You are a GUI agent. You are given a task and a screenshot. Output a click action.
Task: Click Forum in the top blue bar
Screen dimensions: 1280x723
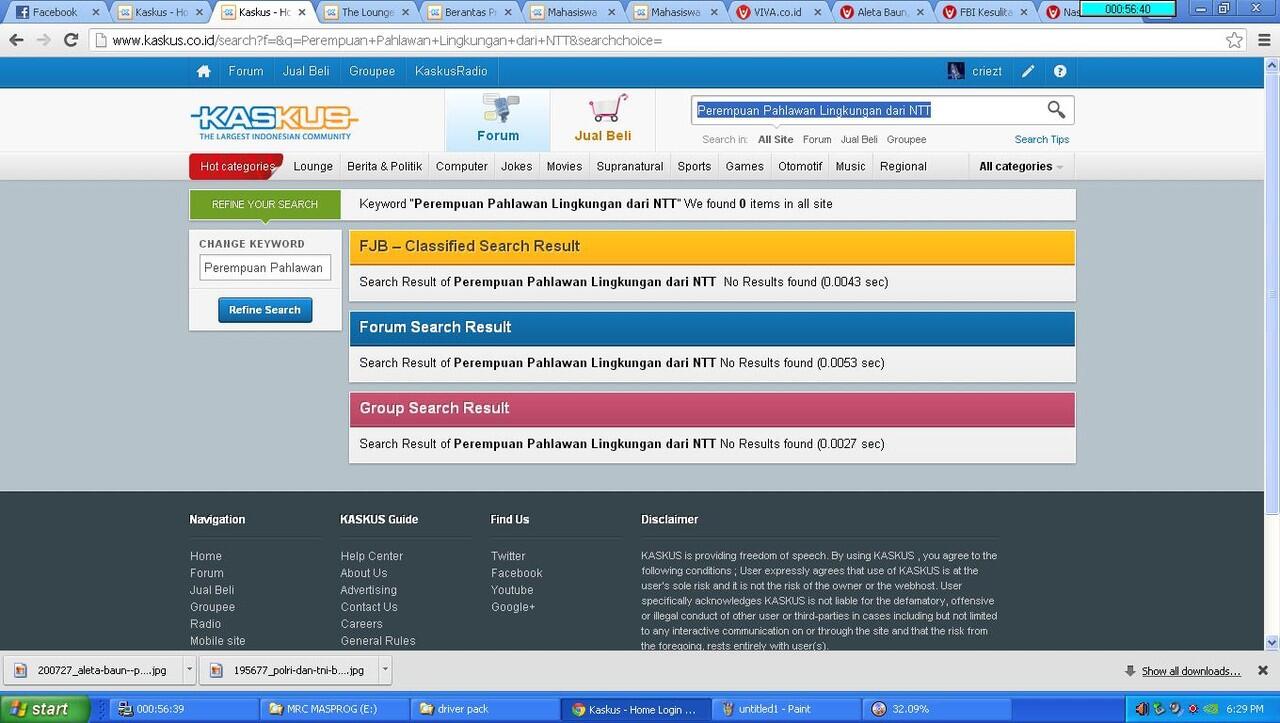click(246, 71)
